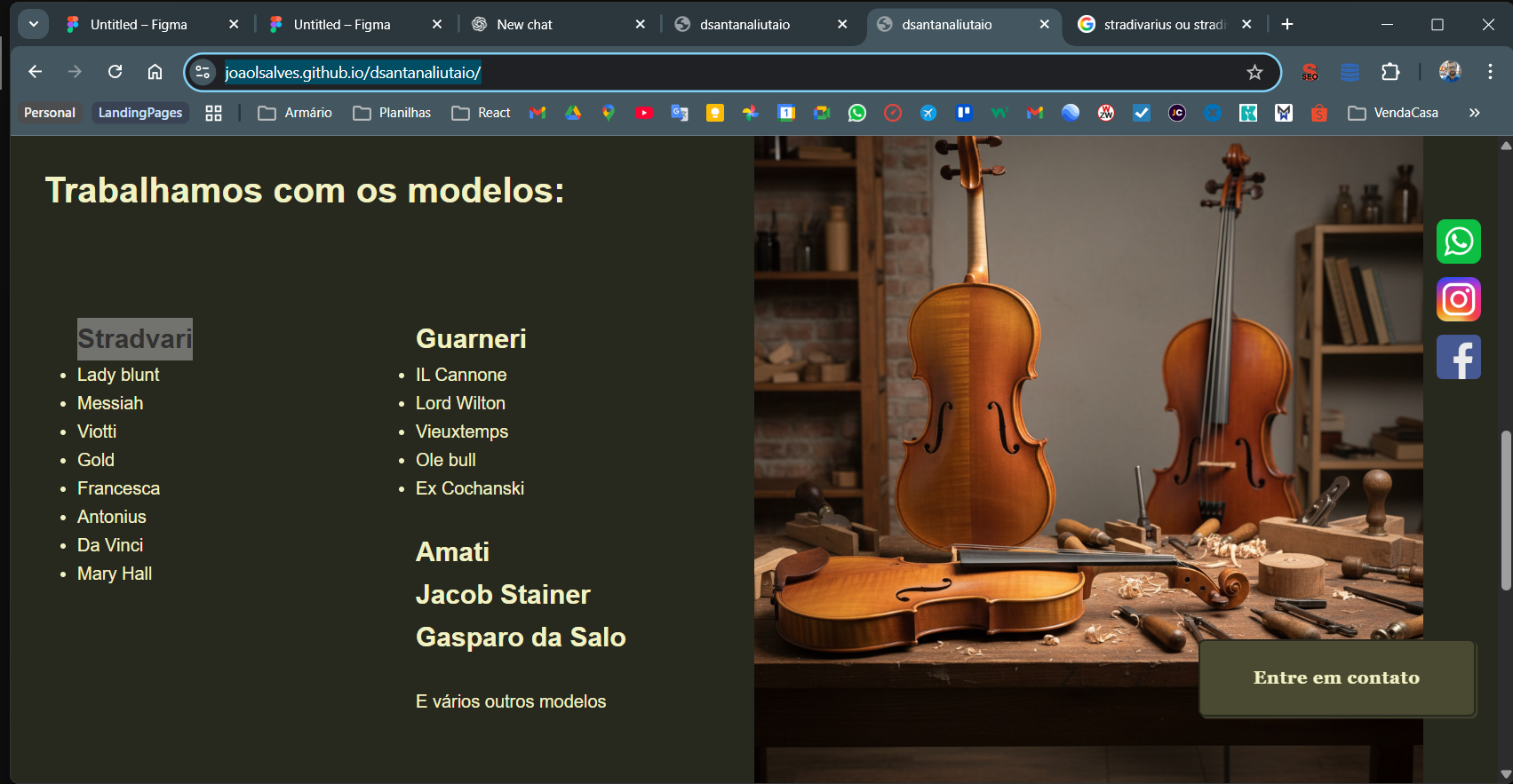
Task: Click the Guarneri heading
Action: 471,339
